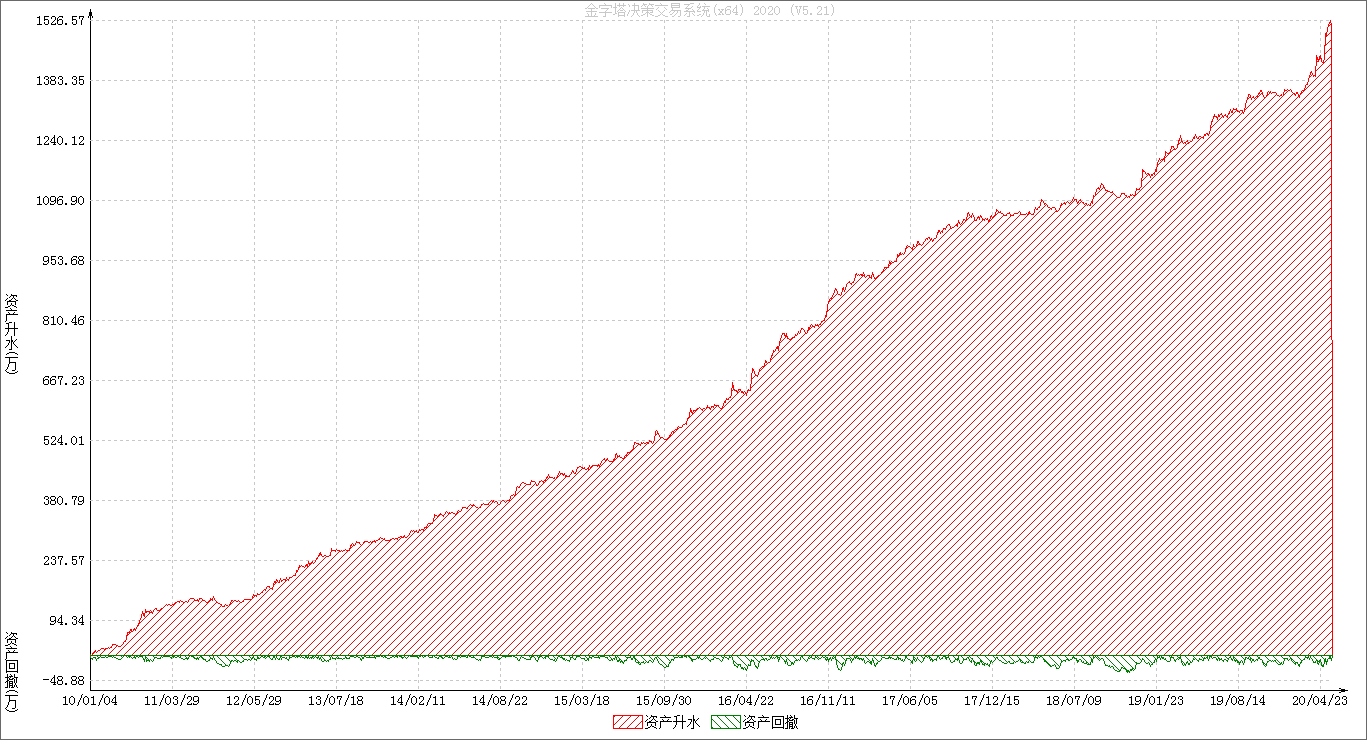Click the date label 14/02/11
Screen dimensions: 1367x740
coord(418,700)
